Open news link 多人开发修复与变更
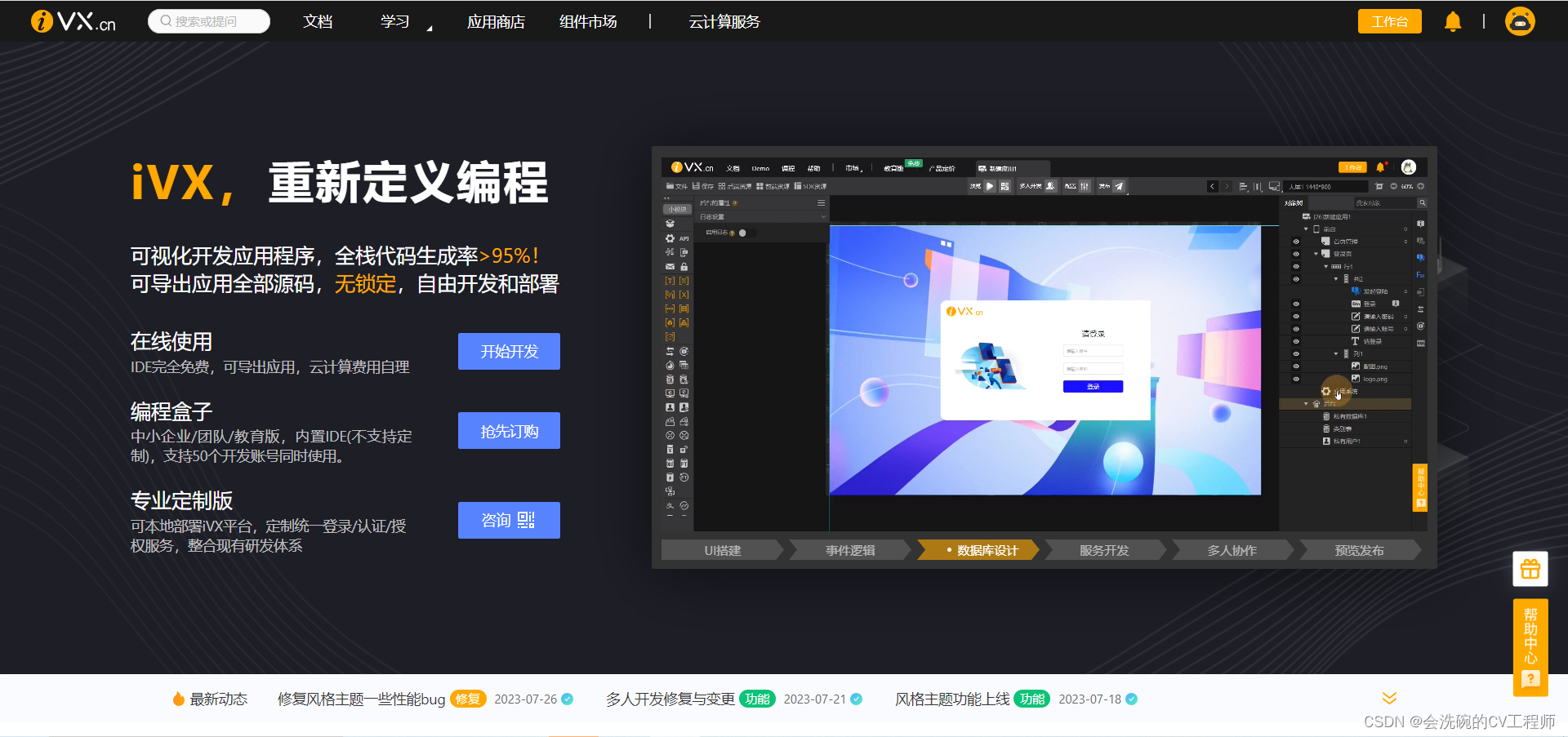This screenshot has height=737, width=1568. coord(670,699)
